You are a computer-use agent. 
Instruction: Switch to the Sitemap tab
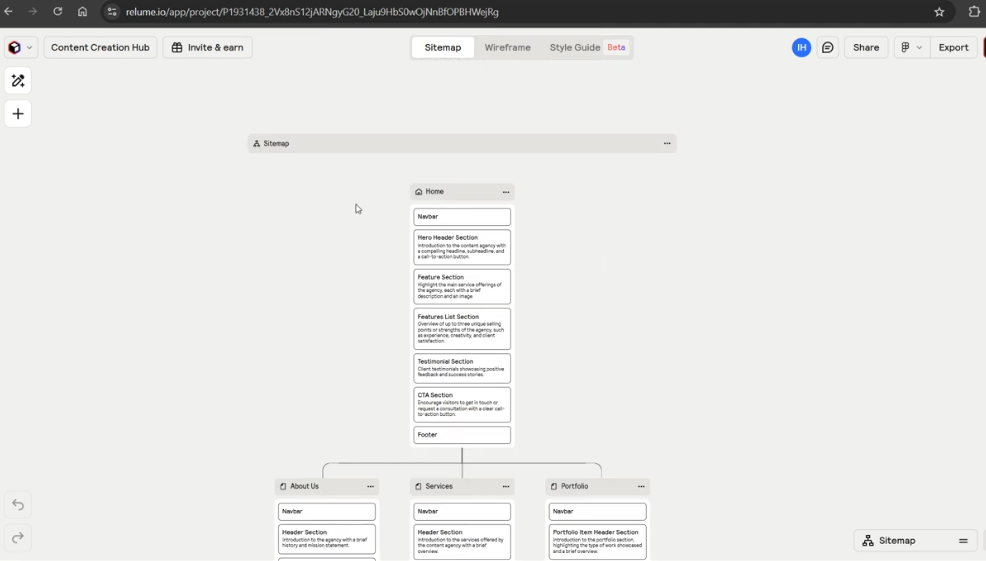443,48
